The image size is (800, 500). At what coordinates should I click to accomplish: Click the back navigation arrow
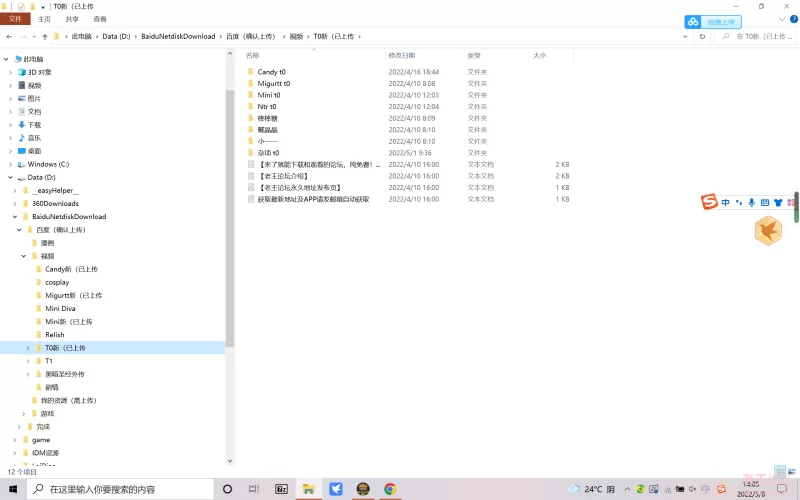(8, 37)
